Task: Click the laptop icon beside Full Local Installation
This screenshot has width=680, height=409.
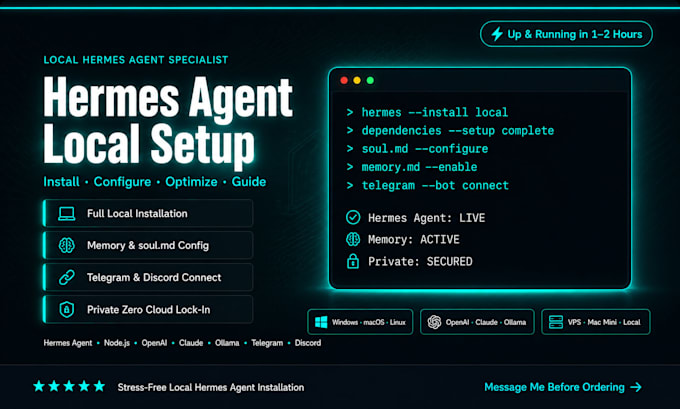Action: pyautogui.click(x=66, y=213)
